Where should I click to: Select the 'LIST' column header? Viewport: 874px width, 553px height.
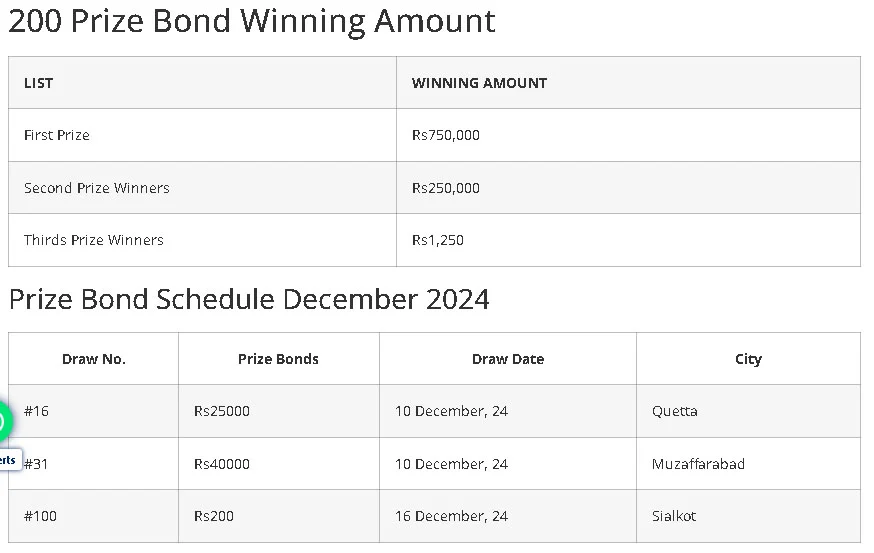click(39, 83)
